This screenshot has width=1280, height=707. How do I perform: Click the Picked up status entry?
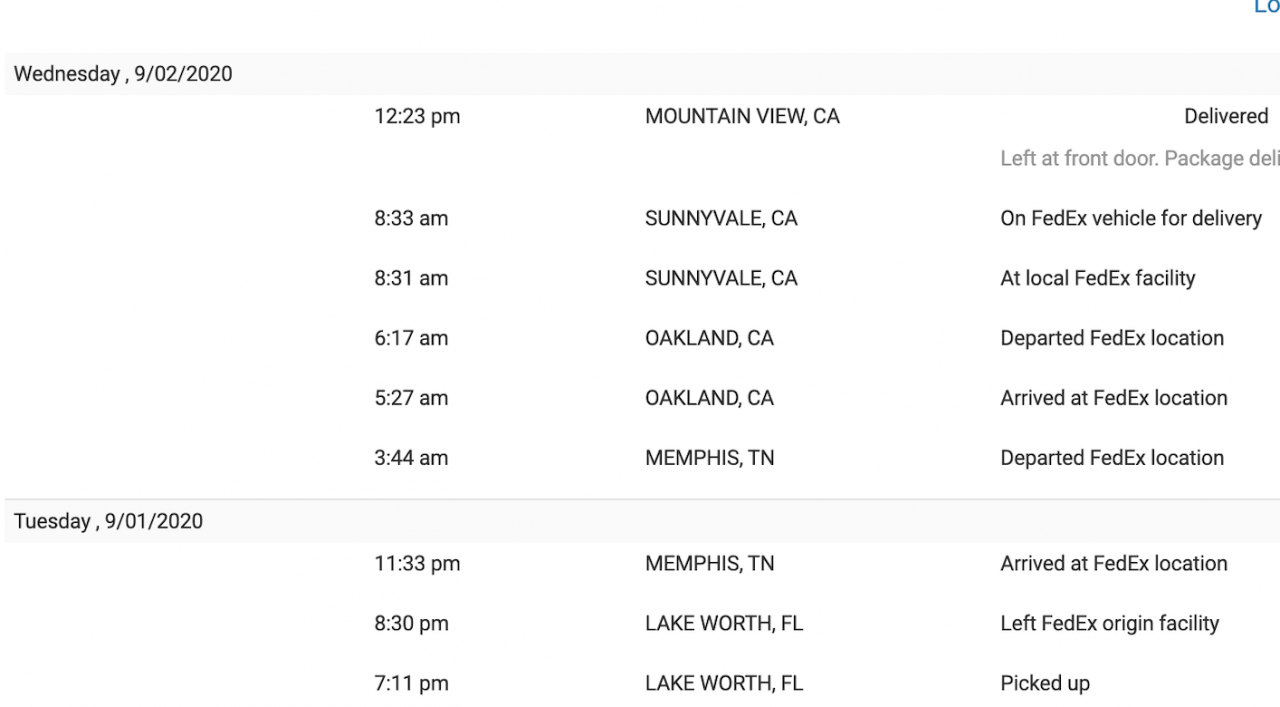coord(1045,684)
